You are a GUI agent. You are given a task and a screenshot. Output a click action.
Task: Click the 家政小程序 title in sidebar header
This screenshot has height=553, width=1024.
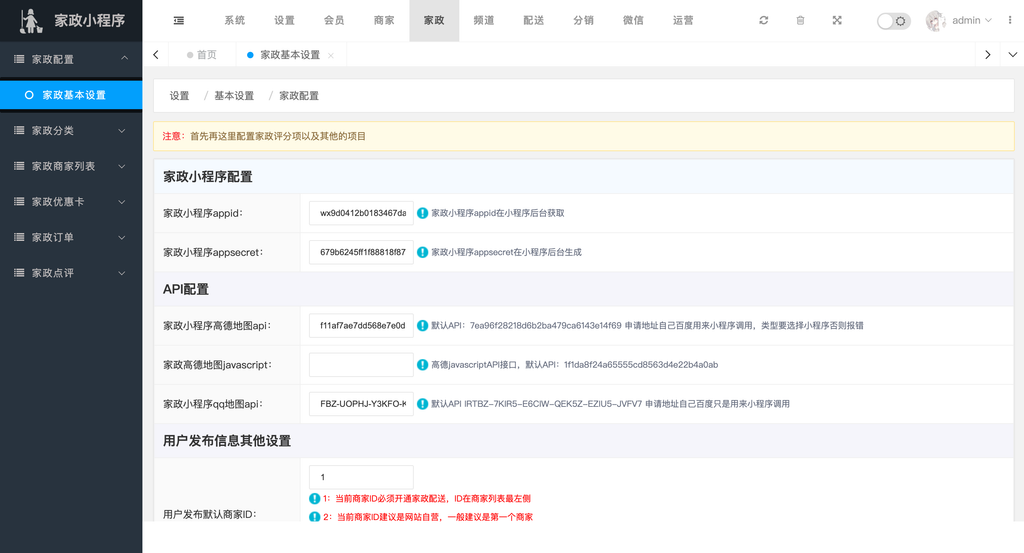90,21
